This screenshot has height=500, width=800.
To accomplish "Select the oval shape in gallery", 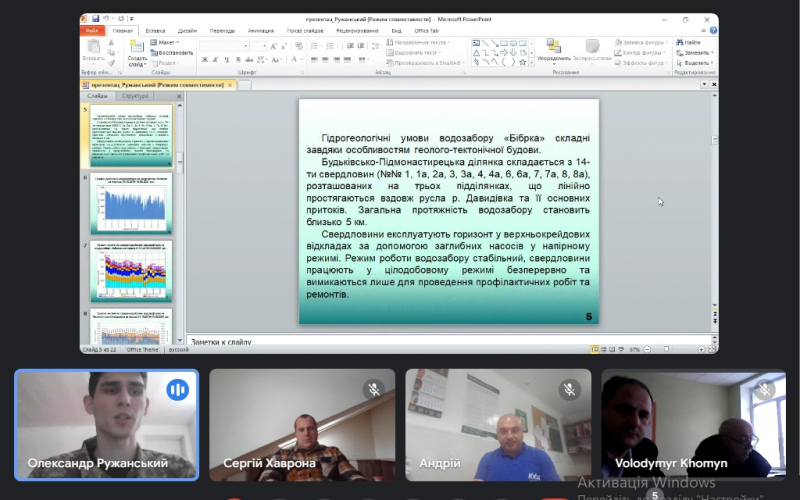I will [513, 43].
